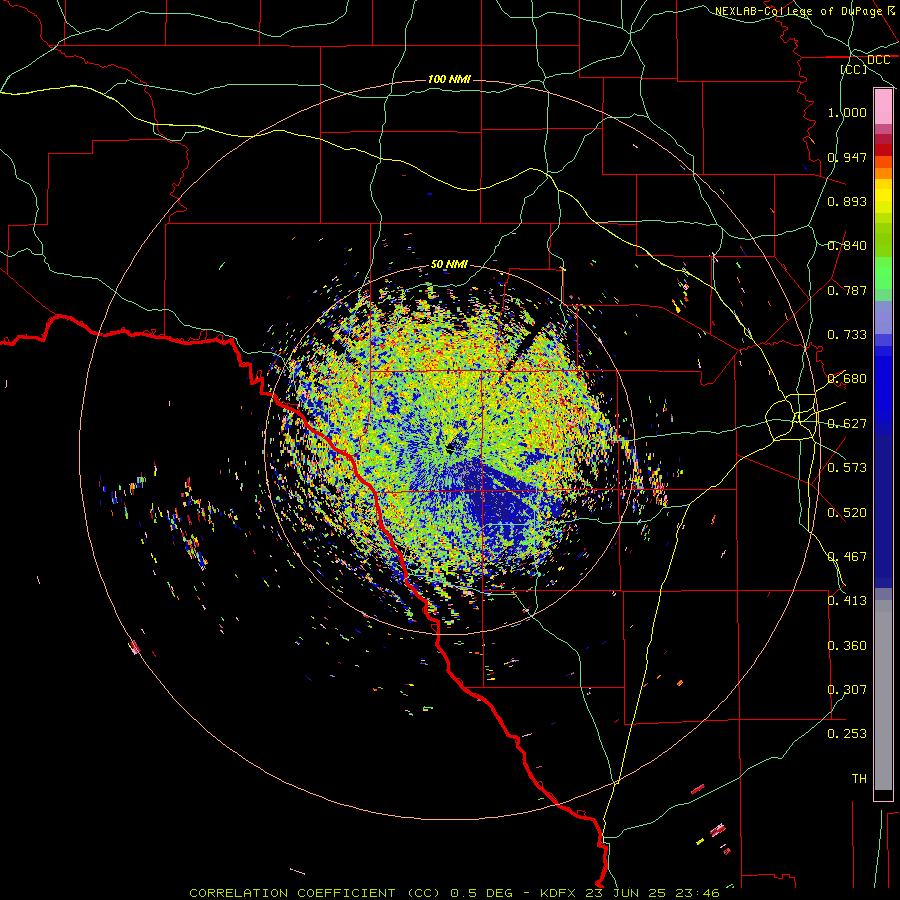Click the "TH" threshold label in legend
The height and width of the screenshot is (900, 900).
click(x=859, y=779)
